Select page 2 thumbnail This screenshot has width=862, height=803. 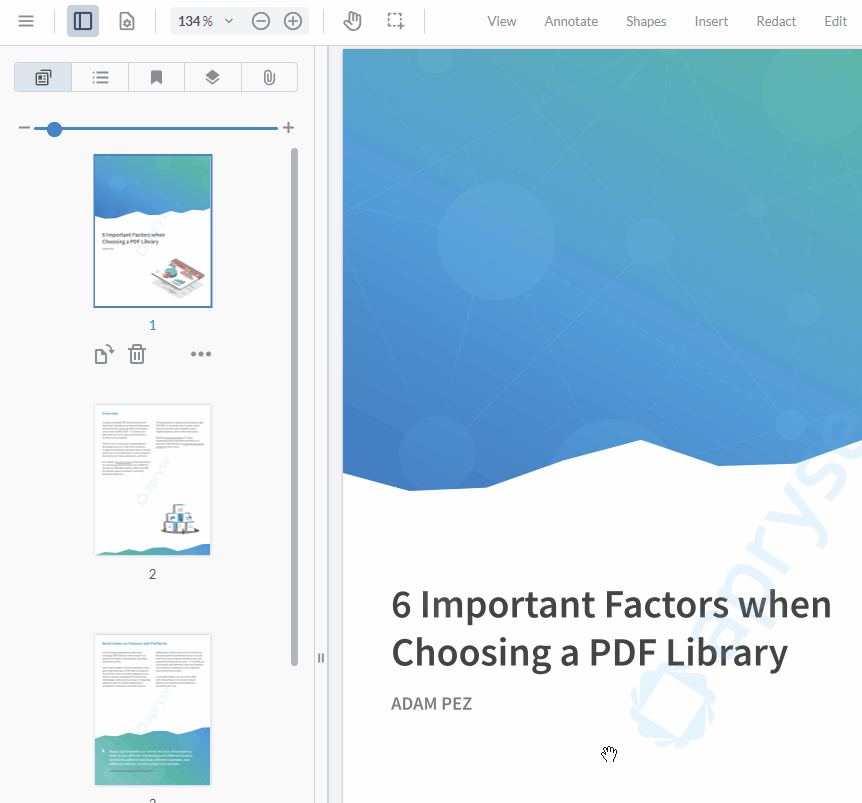[x=153, y=480]
